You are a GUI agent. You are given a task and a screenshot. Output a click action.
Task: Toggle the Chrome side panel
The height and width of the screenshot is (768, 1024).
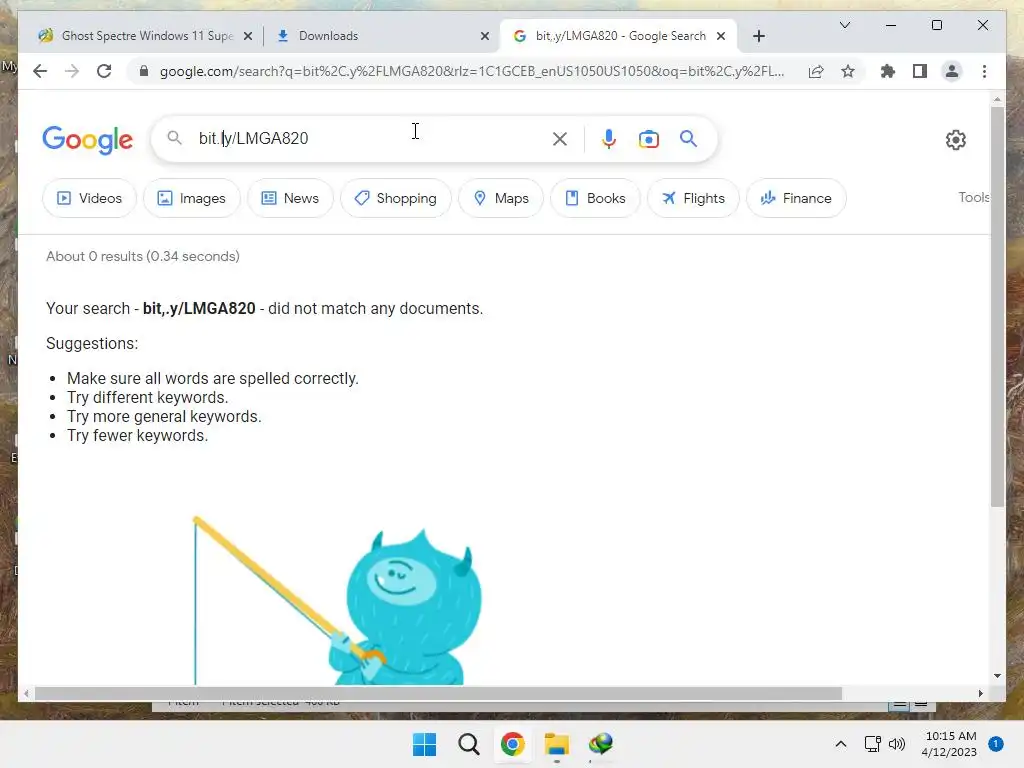coord(920,71)
